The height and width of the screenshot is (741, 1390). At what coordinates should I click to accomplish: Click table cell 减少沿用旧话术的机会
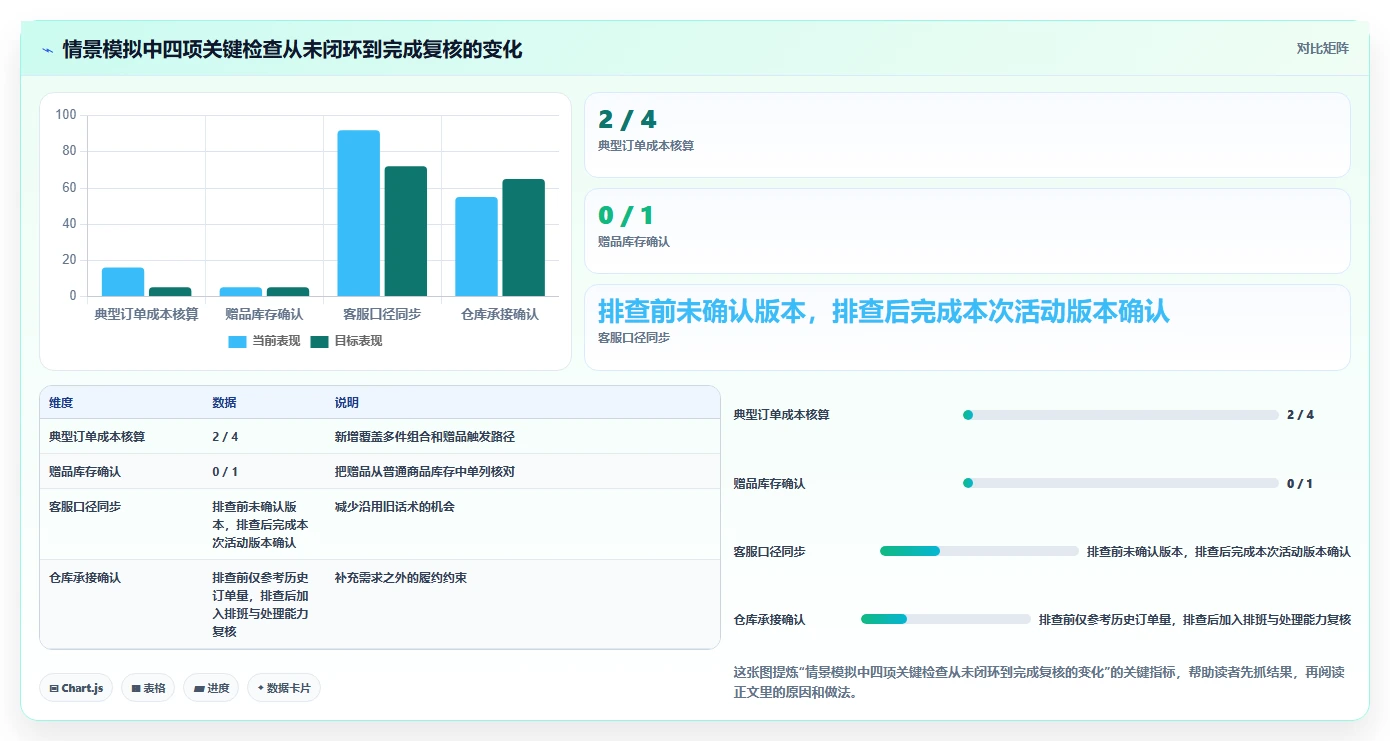(x=395, y=507)
